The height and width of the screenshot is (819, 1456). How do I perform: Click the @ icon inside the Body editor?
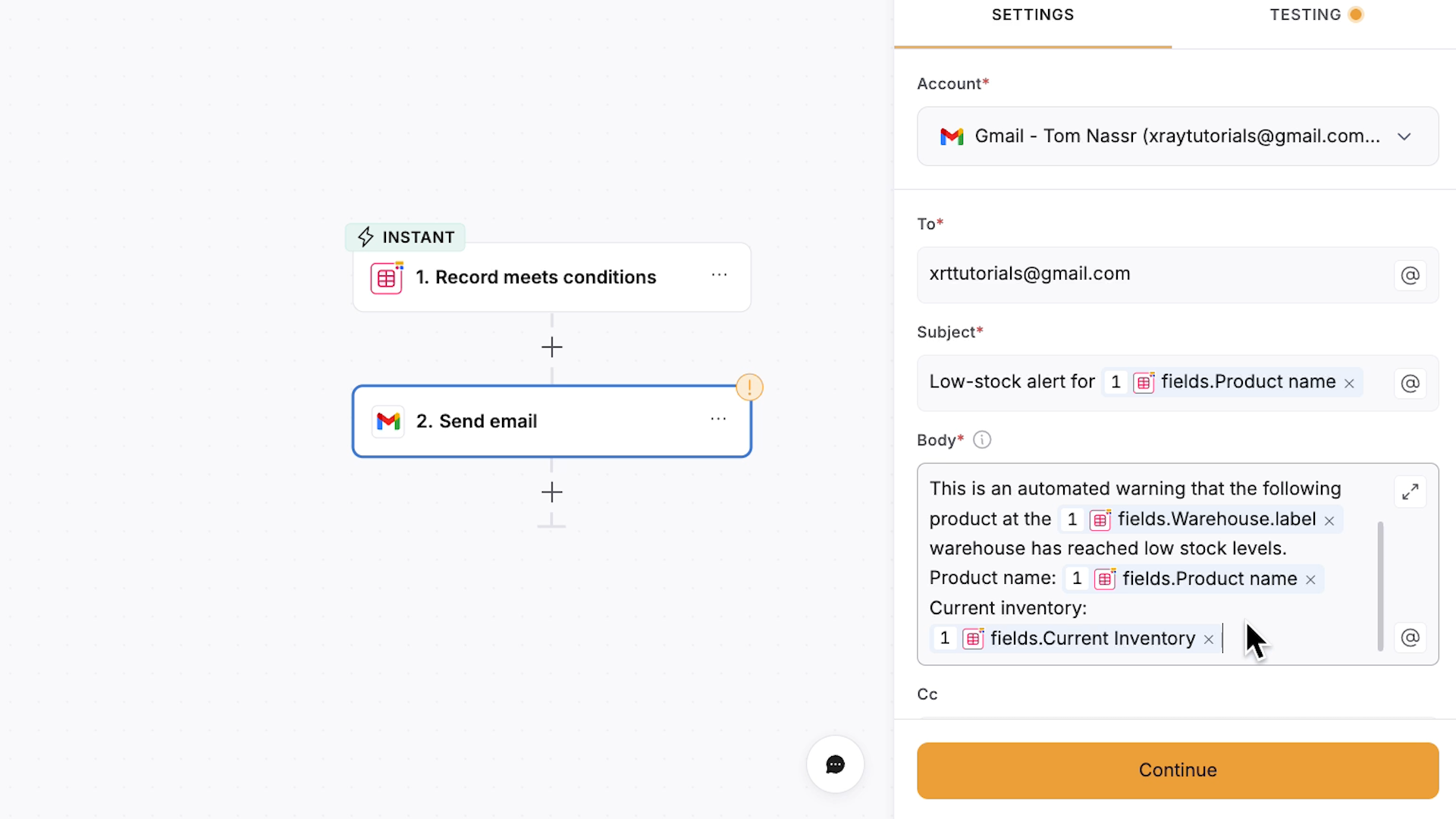(1409, 638)
